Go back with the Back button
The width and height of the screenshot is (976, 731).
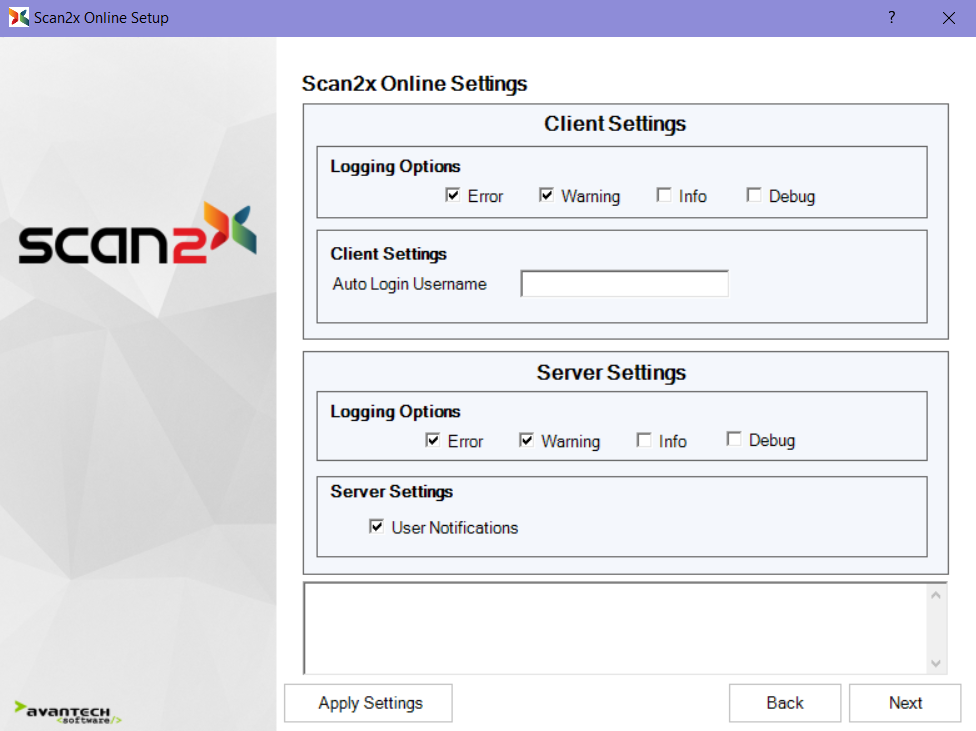click(x=784, y=703)
